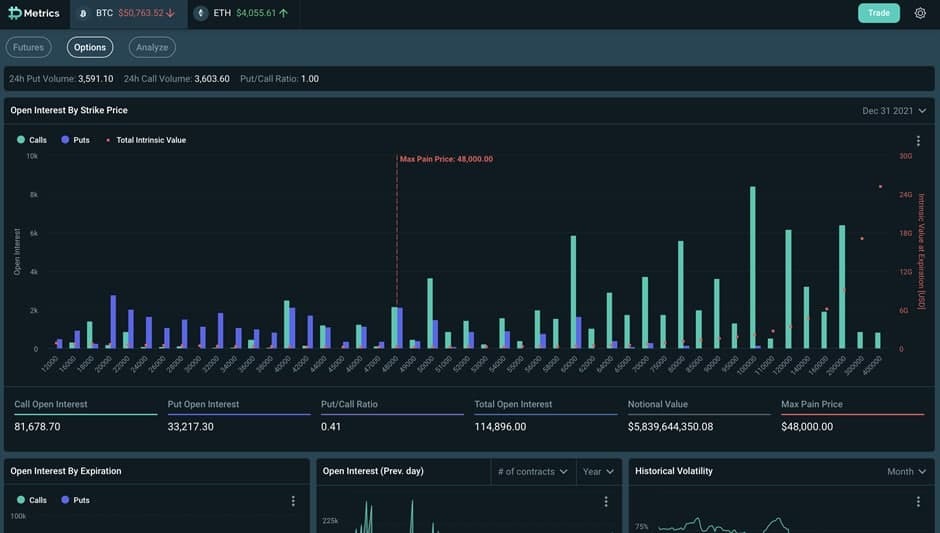Click the ETH price $4,055.61

pos(256,13)
